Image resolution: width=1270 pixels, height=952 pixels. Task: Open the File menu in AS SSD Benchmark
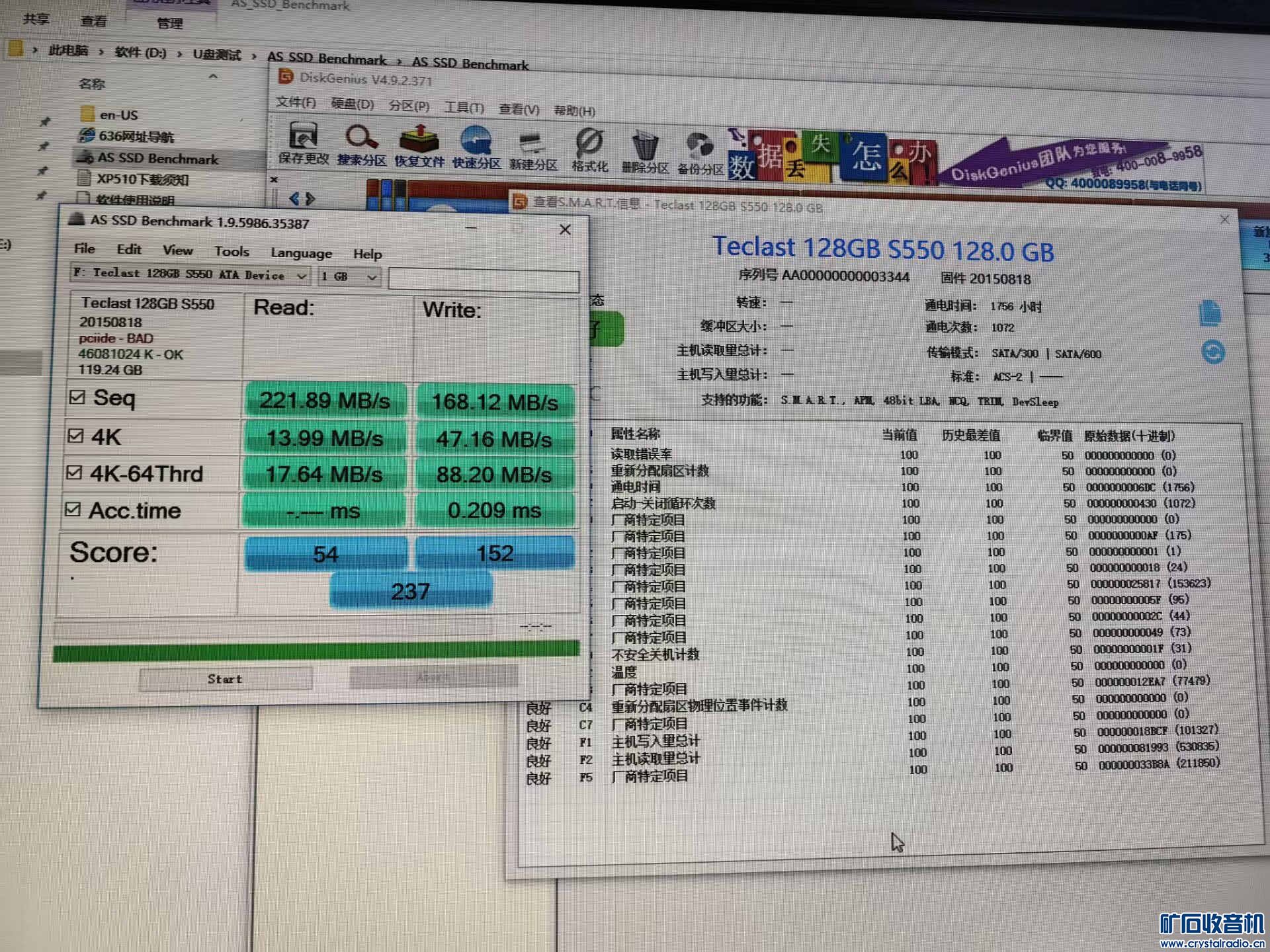(x=85, y=249)
